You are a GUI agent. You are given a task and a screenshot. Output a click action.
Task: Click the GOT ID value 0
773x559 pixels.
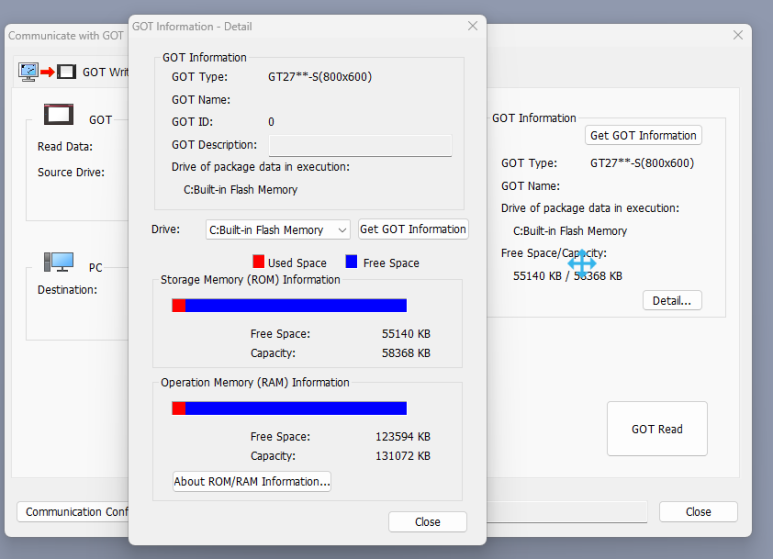[271, 122]
